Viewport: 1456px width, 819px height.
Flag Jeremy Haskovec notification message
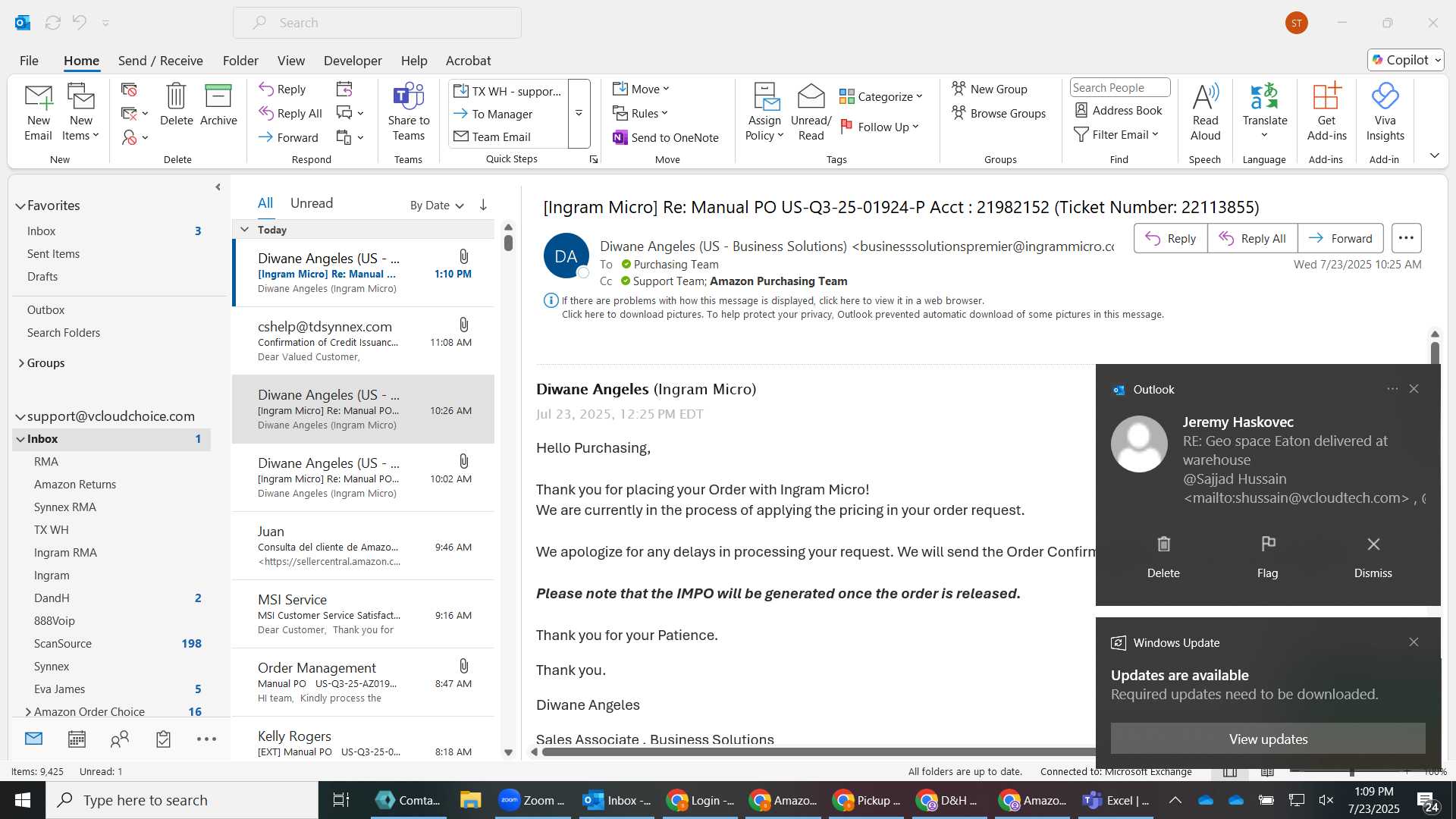pyautogui.click(x=1268, y=557)
